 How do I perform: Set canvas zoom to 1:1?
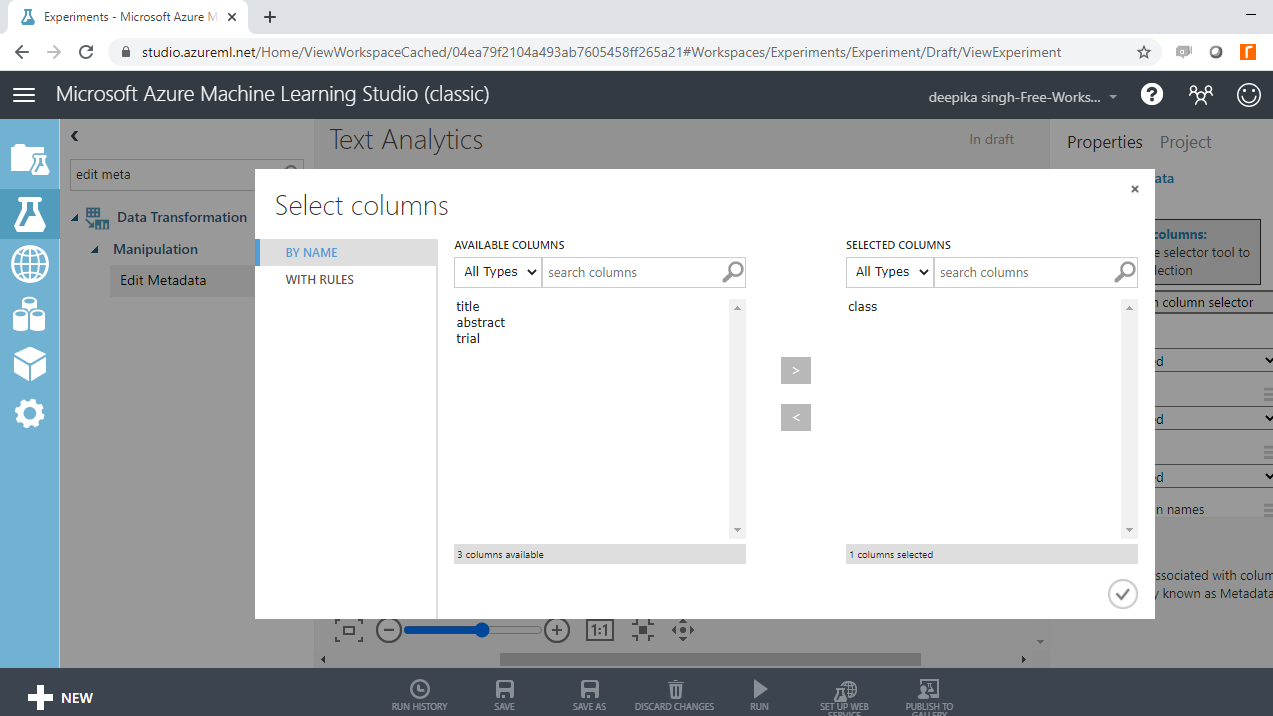coord(599,630)
